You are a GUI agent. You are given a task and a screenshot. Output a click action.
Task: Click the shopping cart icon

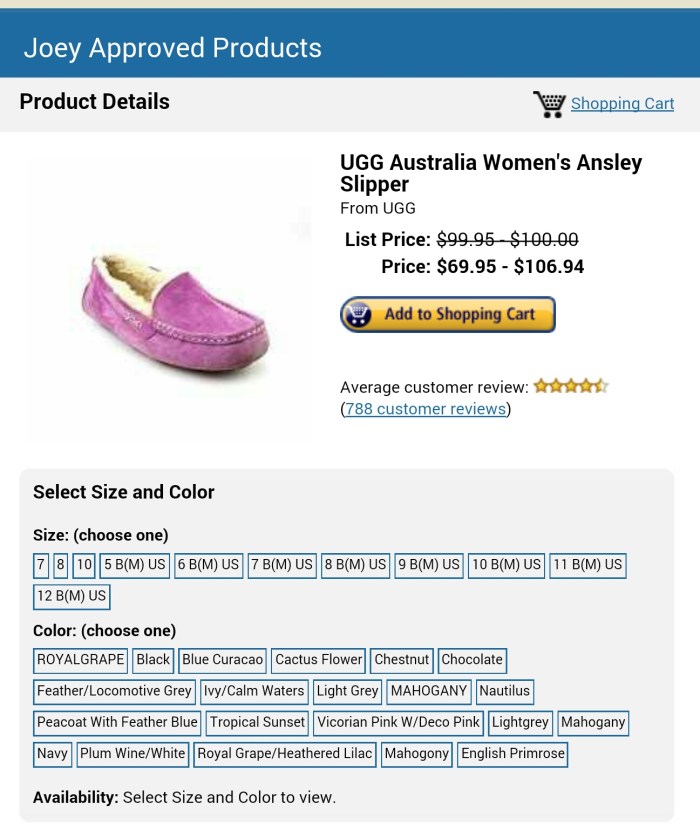549,104
